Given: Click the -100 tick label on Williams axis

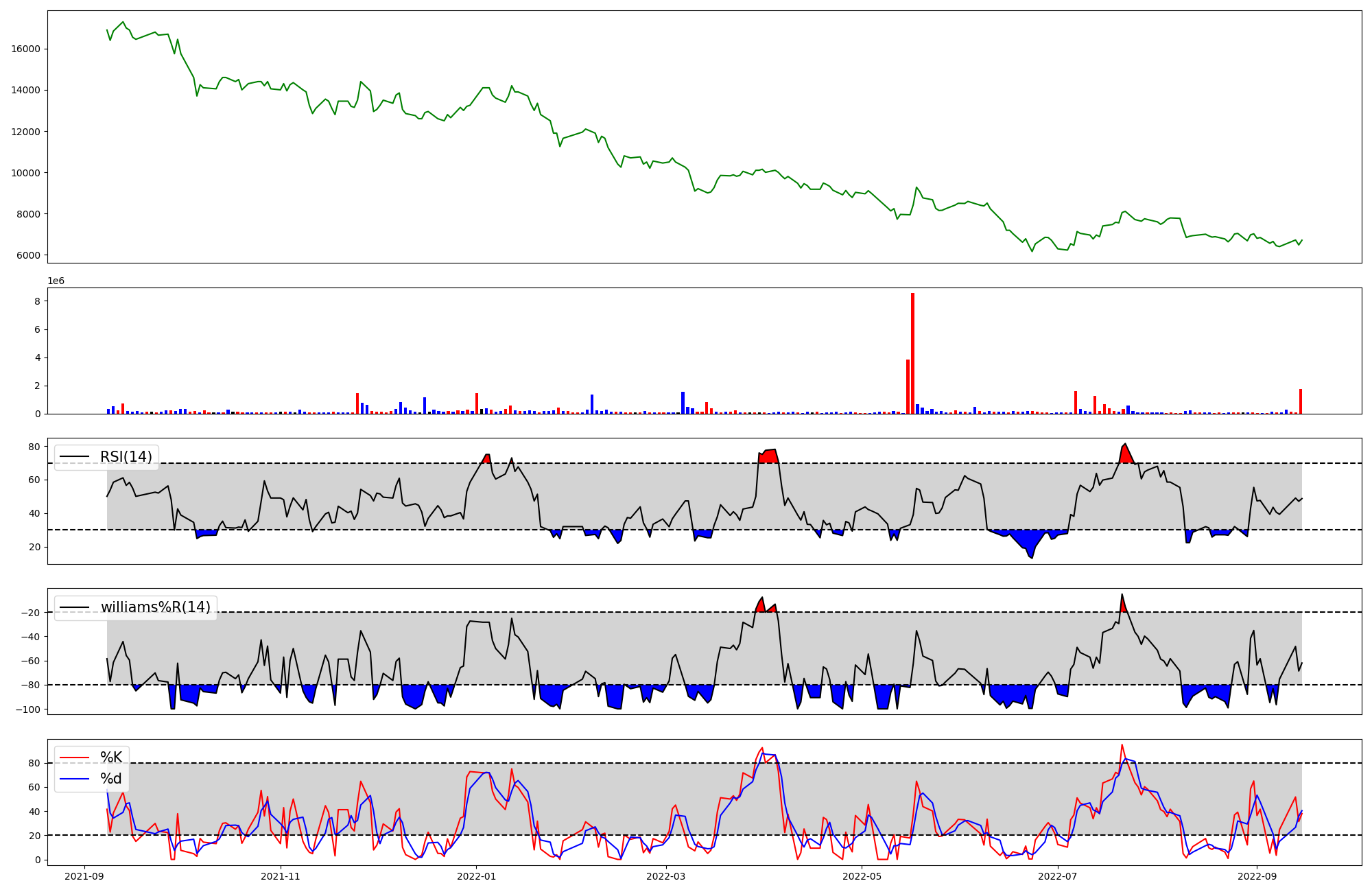Looking at the screenshot, I should coord(28,709).
